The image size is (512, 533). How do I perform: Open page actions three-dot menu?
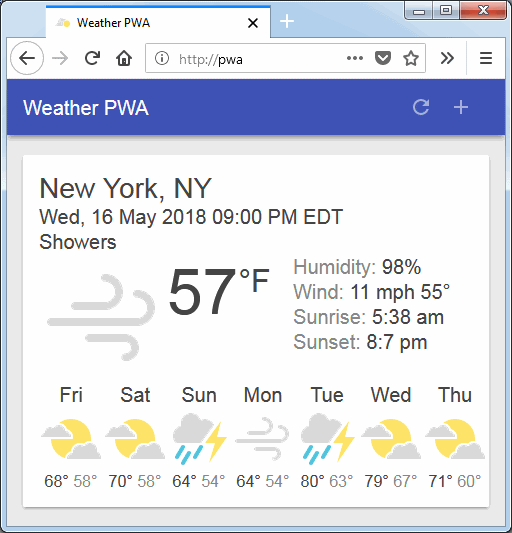coord(355,58)
